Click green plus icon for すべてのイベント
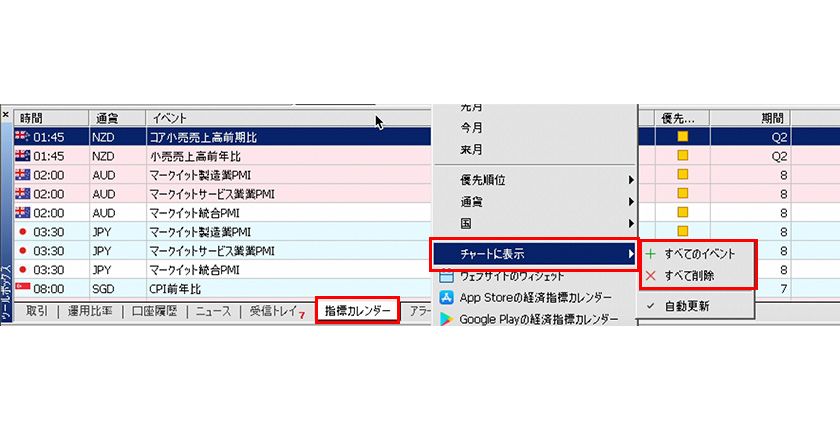The image size is (840, 436). click(x=650, y=254)
